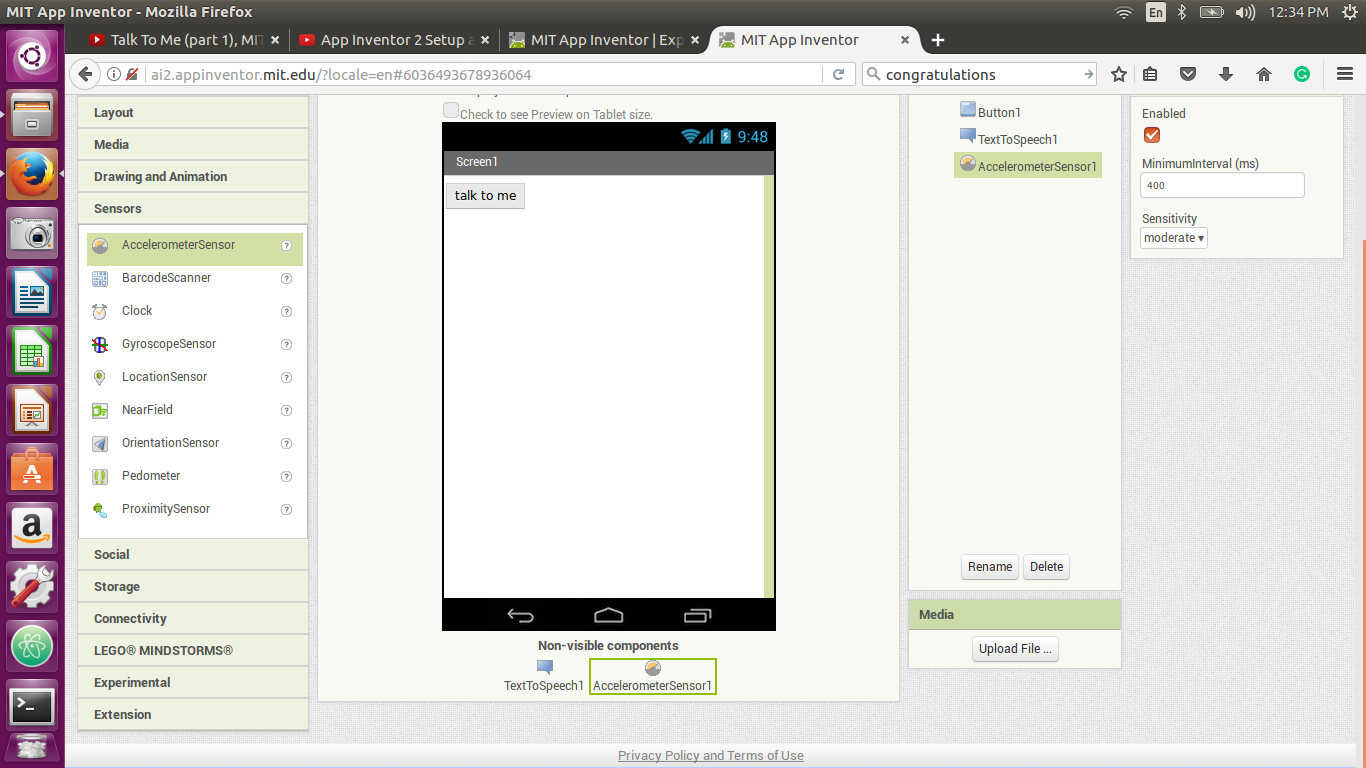Expand the Storage palette section
The image size is (1366, 768).
[x=193, y=587]
